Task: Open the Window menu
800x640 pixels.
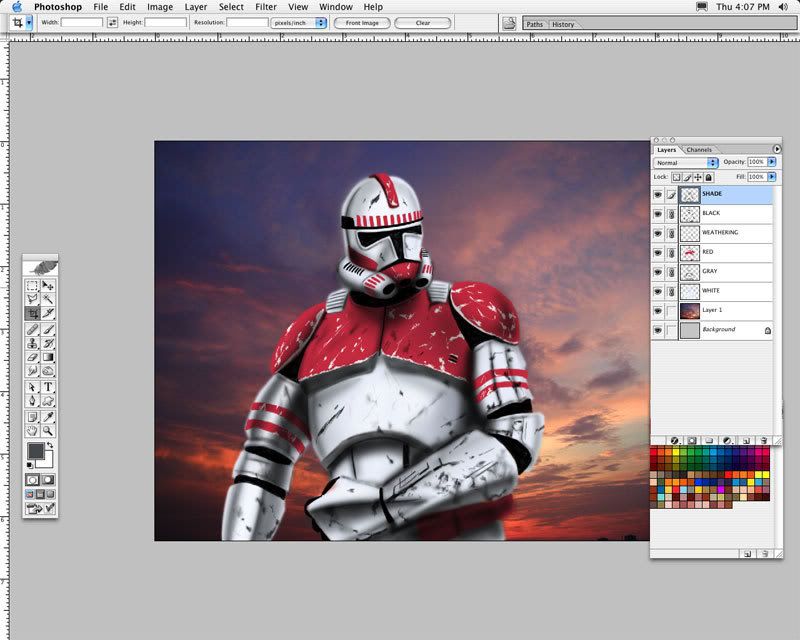Action: tap(336, 7)
